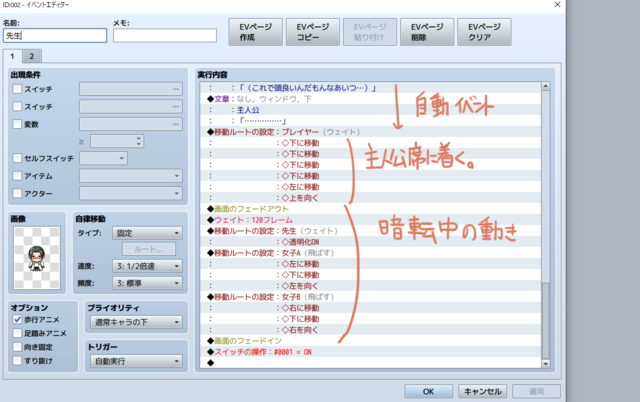Select the 移動ルートの設定：先生 row

[370, 231]
